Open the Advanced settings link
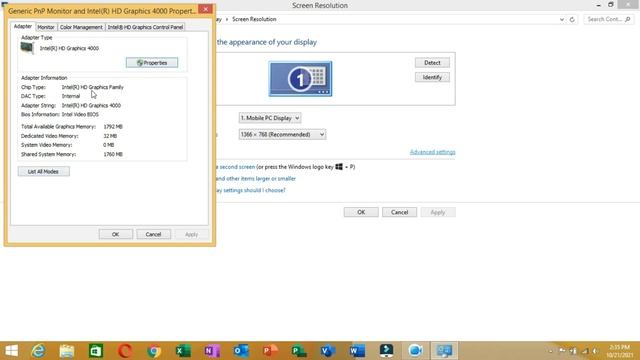 click(x=433, y=152)
